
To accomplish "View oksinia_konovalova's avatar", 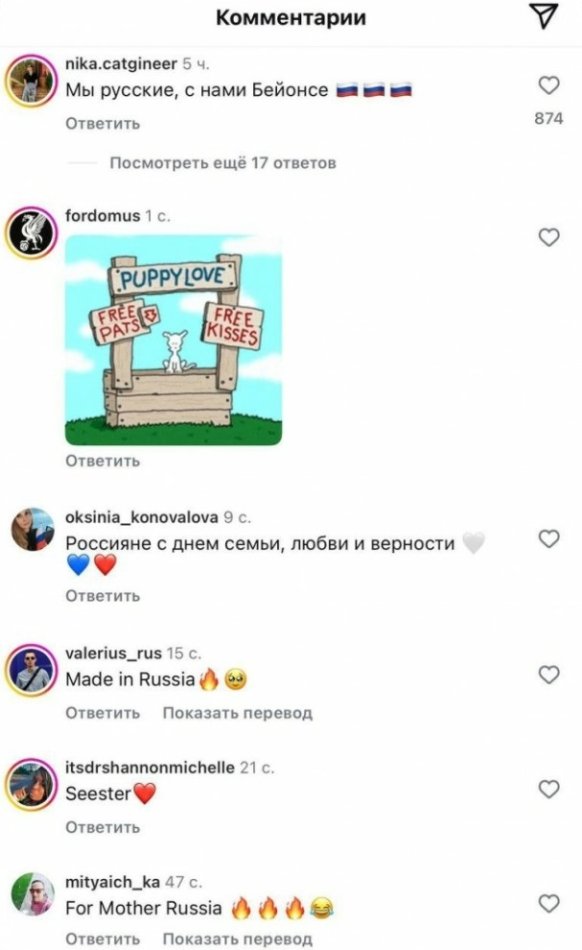I will click(32, 530).
